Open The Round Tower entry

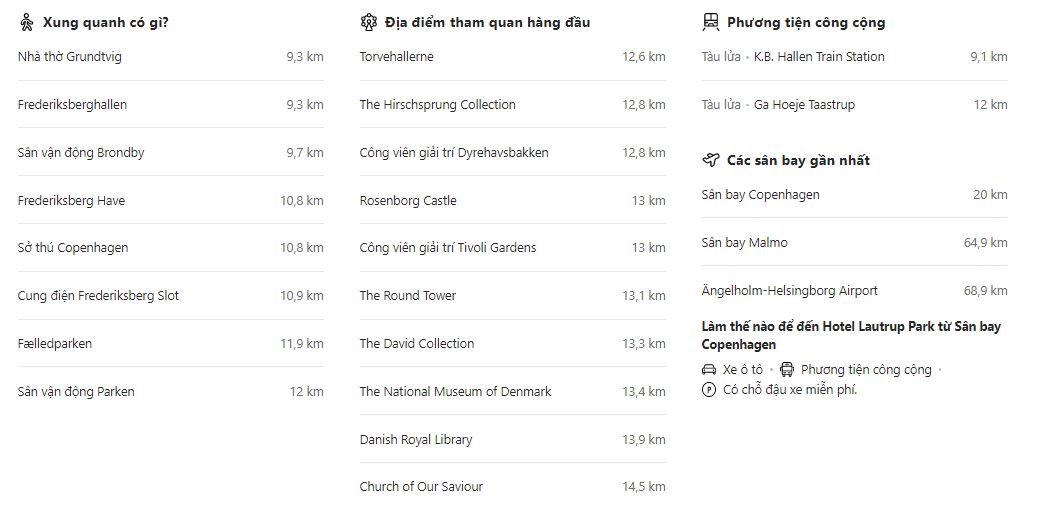tap(408, 296)
